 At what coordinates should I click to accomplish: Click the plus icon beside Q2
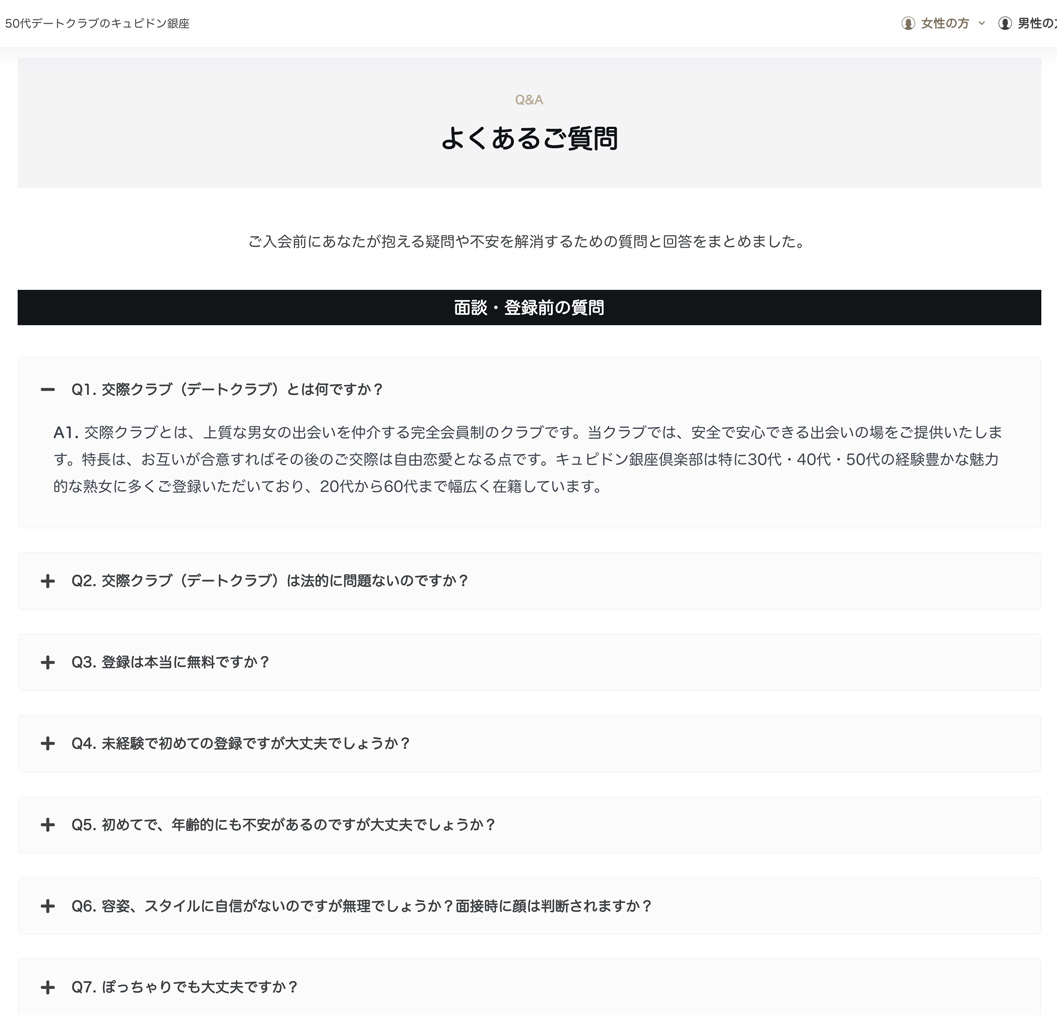pos(47,580)
